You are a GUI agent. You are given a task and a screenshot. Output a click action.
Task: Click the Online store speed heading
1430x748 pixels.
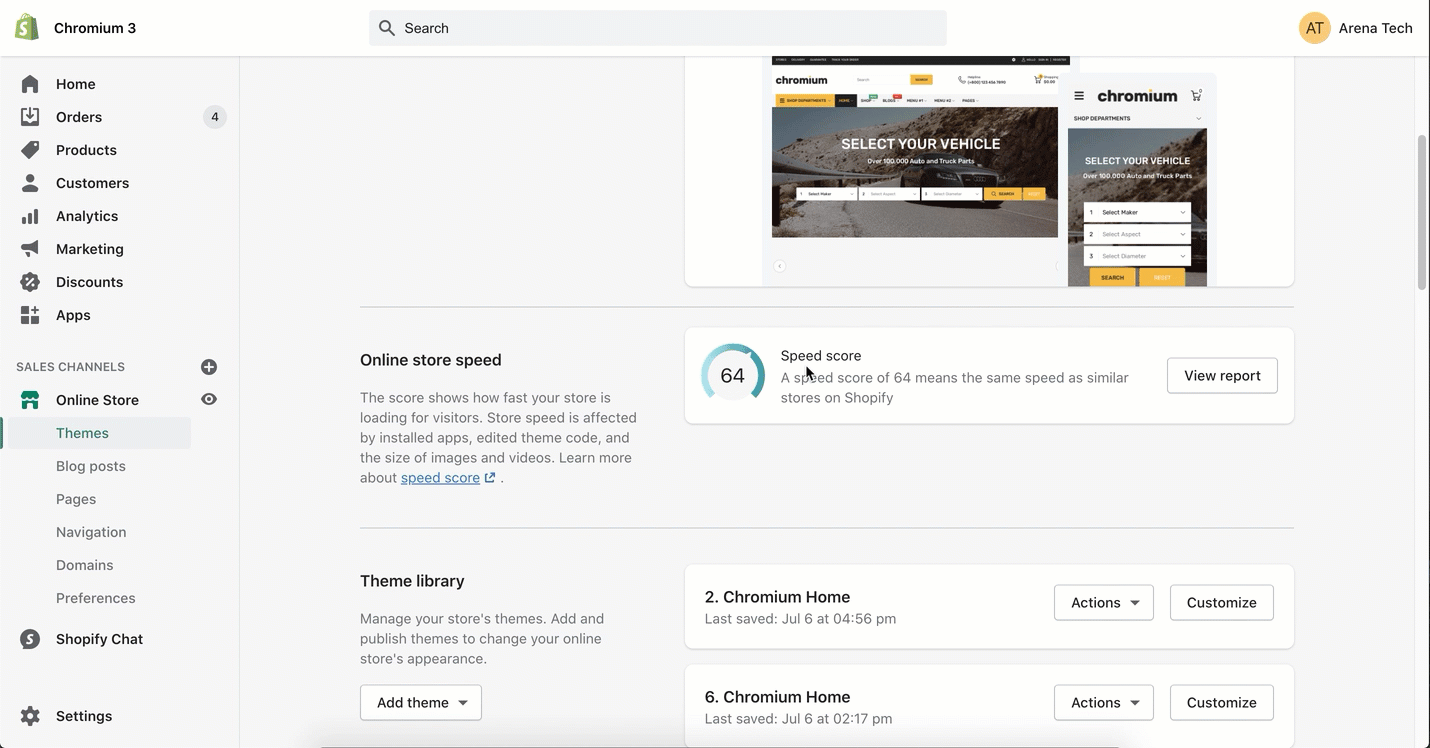pyautogui.click(x=431, y=360)
